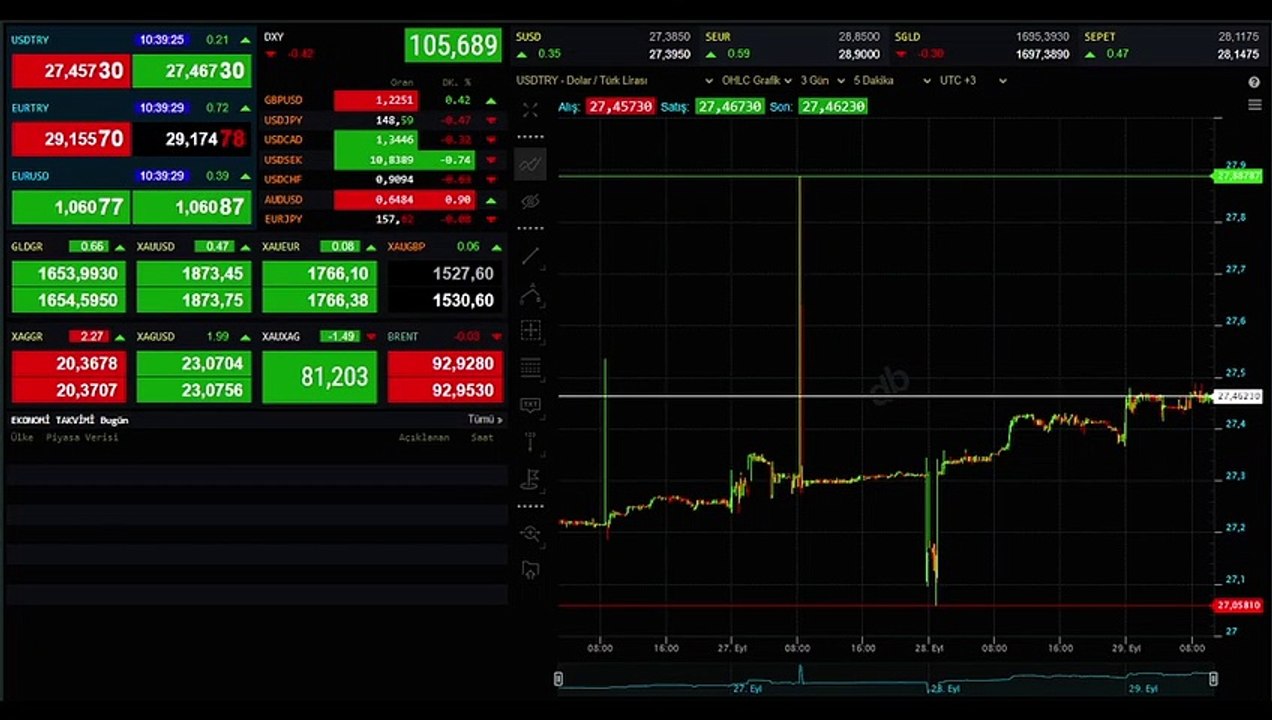1272x720 pixels.
Task: Select the SGLD ticker tab
Action: pos(982,45)
